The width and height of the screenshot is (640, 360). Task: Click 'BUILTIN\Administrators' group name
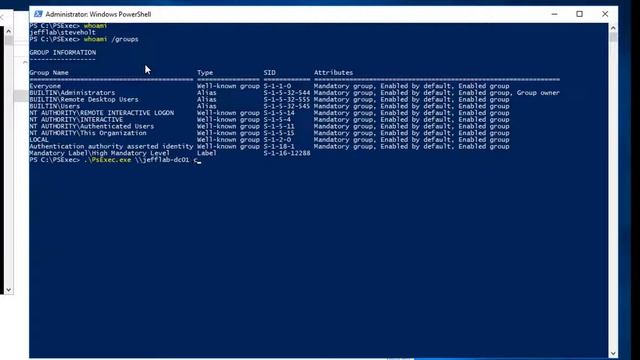tap(72, 93)
